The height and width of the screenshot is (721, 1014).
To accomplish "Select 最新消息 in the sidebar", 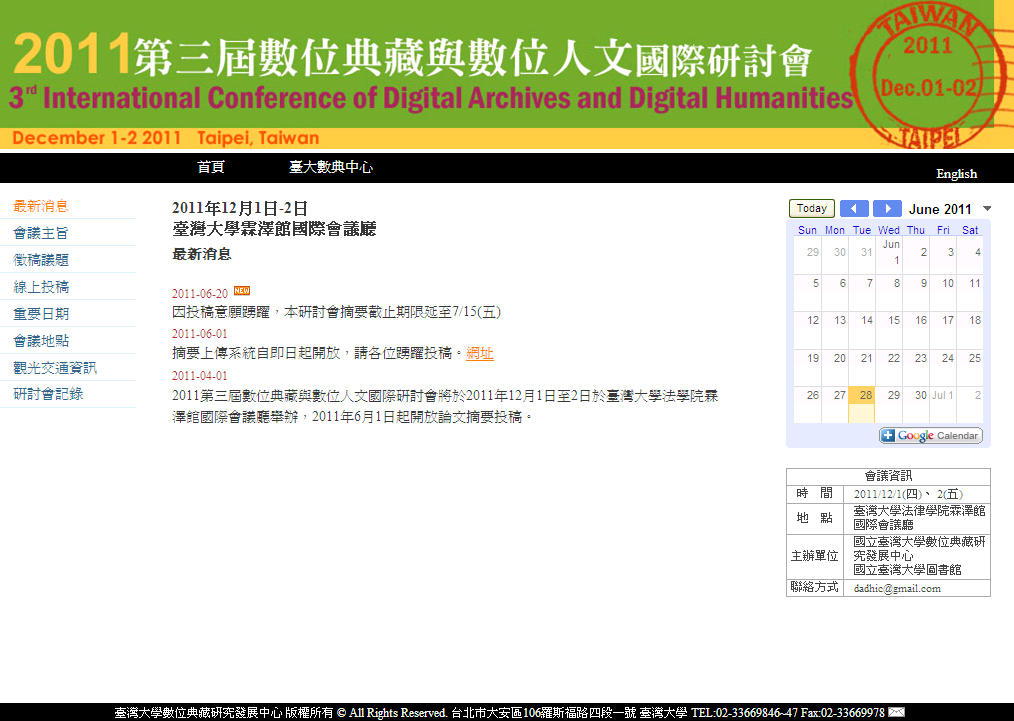I will click(x=41, y=206).
